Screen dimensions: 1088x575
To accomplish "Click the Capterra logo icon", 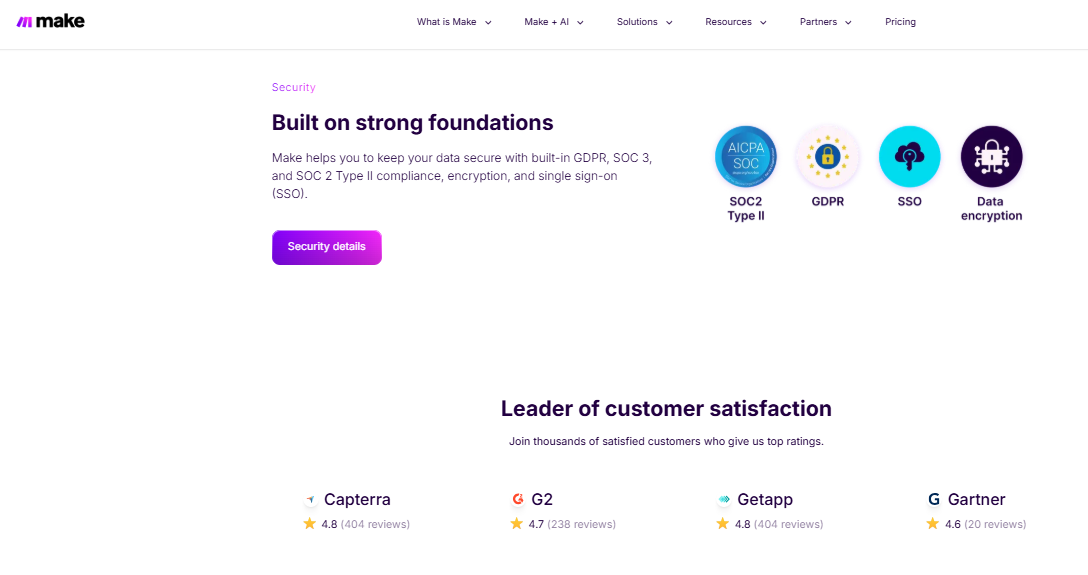I will 311,499.
